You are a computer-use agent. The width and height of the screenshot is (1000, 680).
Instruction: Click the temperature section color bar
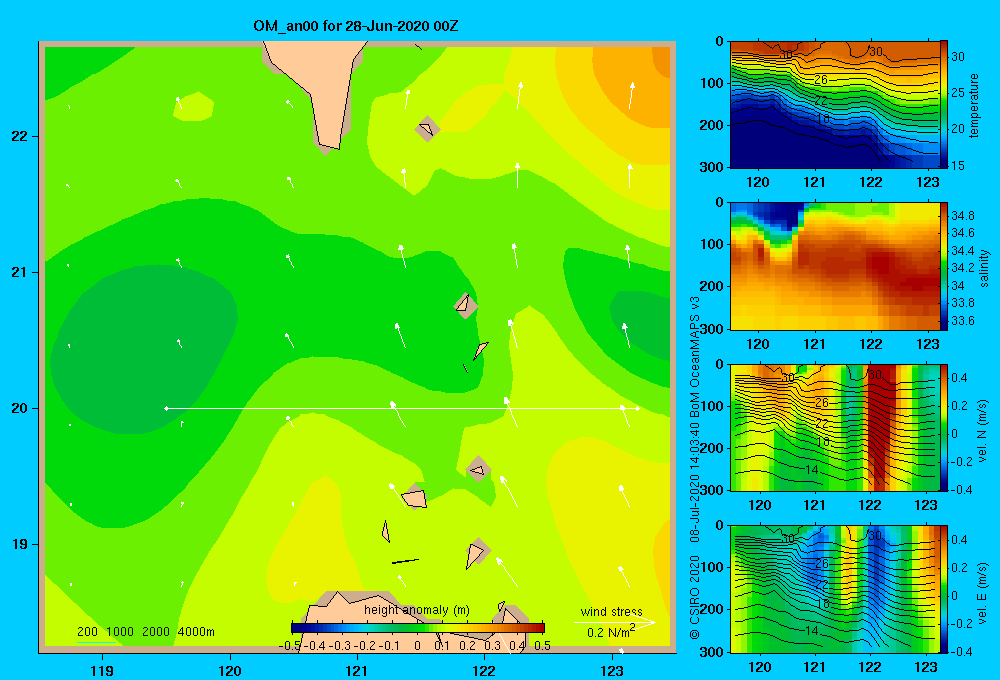point(944,104)
